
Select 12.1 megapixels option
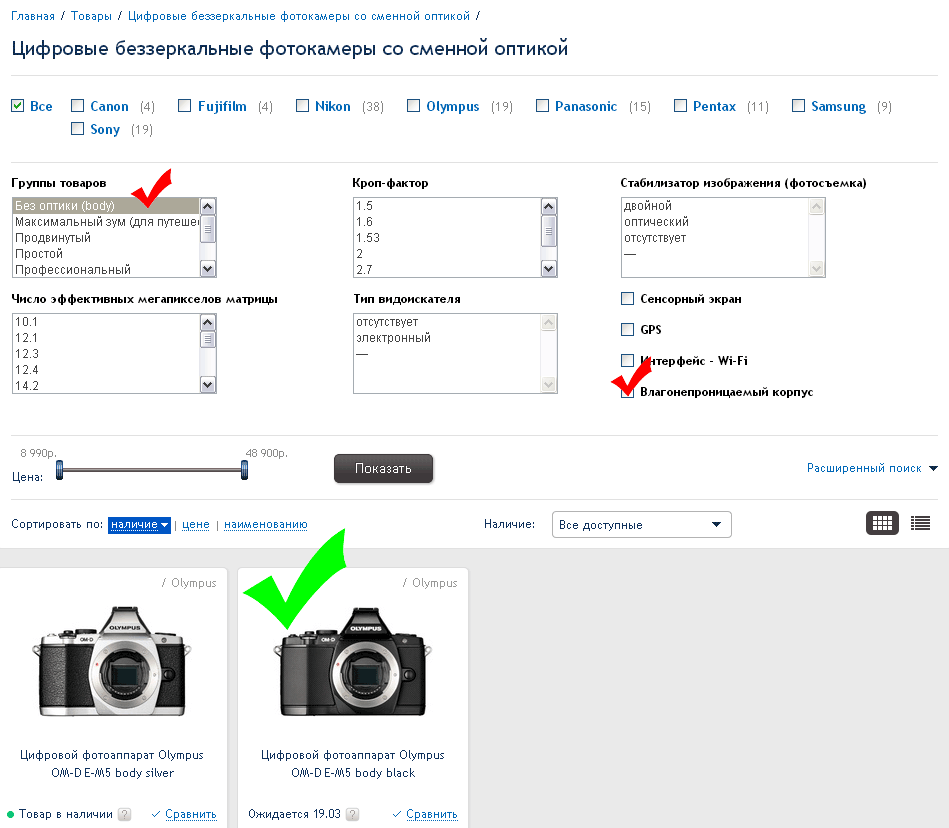coord(106,338)
